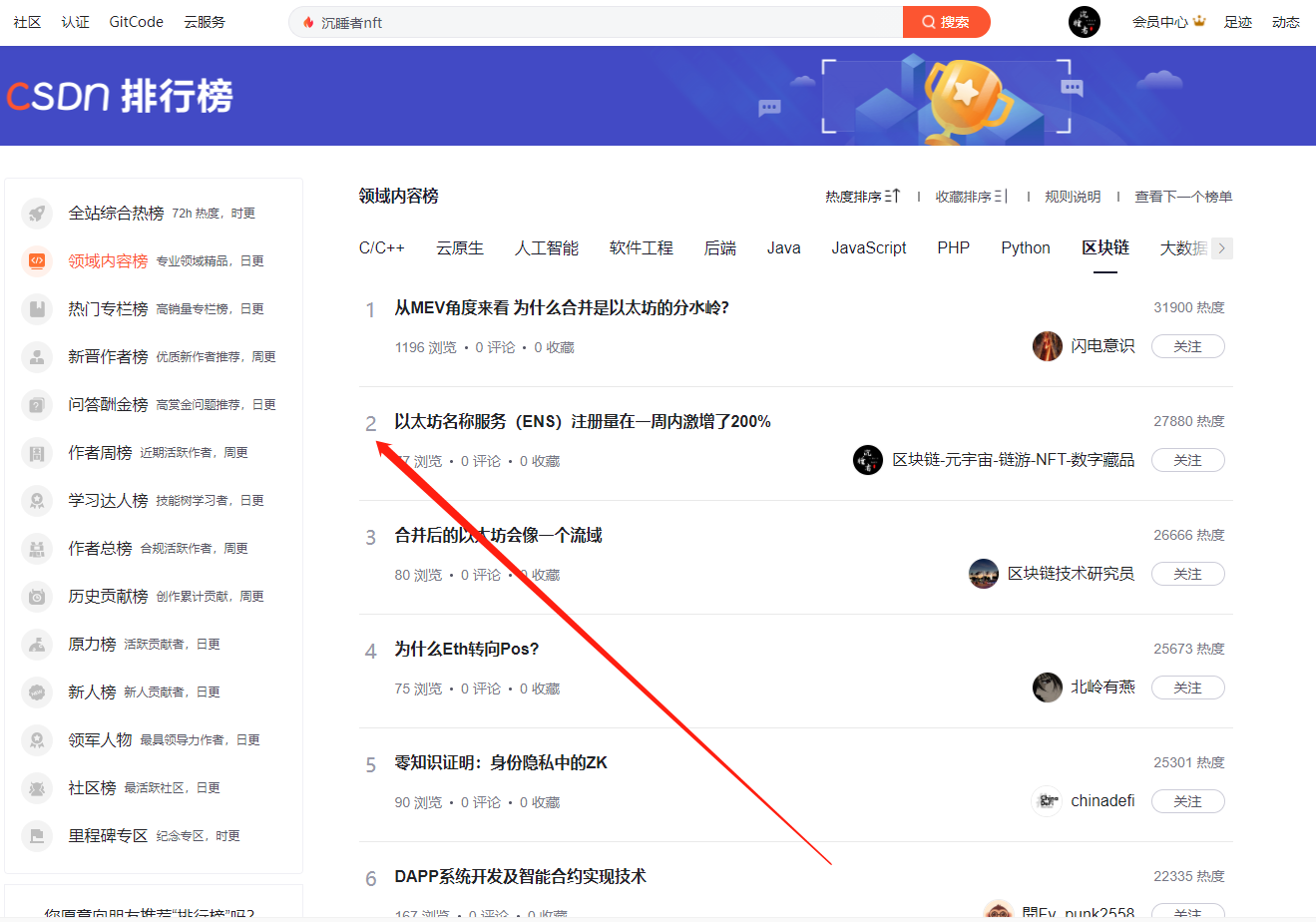Click author name 闪电意识
Viewport: 1316px width, 922px height.
1102,346
